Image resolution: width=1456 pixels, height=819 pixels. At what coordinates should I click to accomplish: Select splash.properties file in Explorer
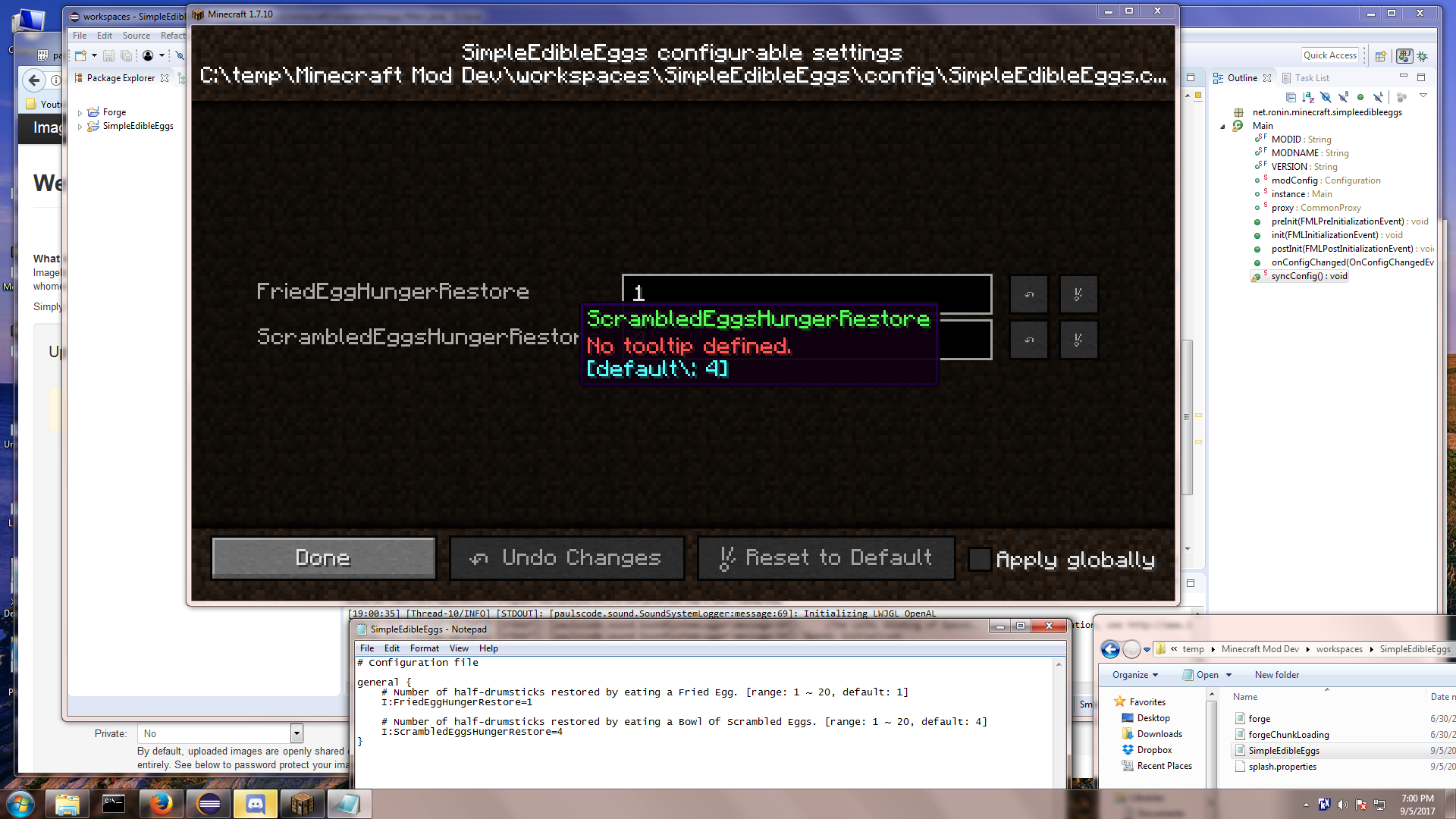[1282, 767]
